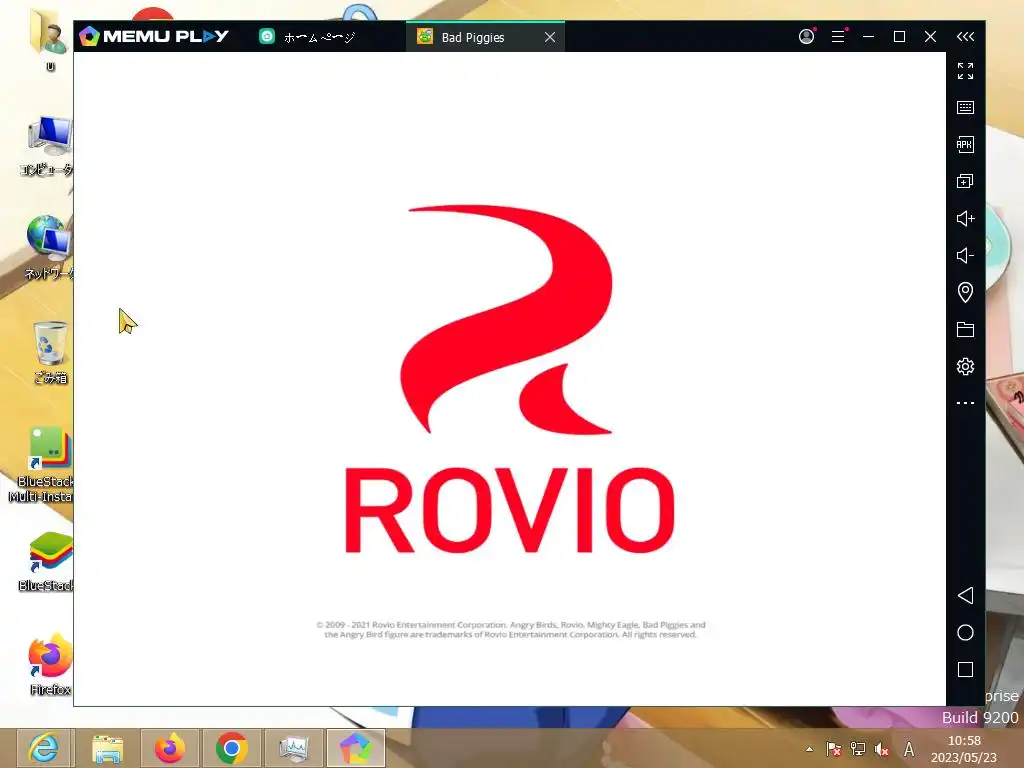Click the Rovio logo splash screen
Viewport: 1024px width, 768px height.
pos(509,379)
